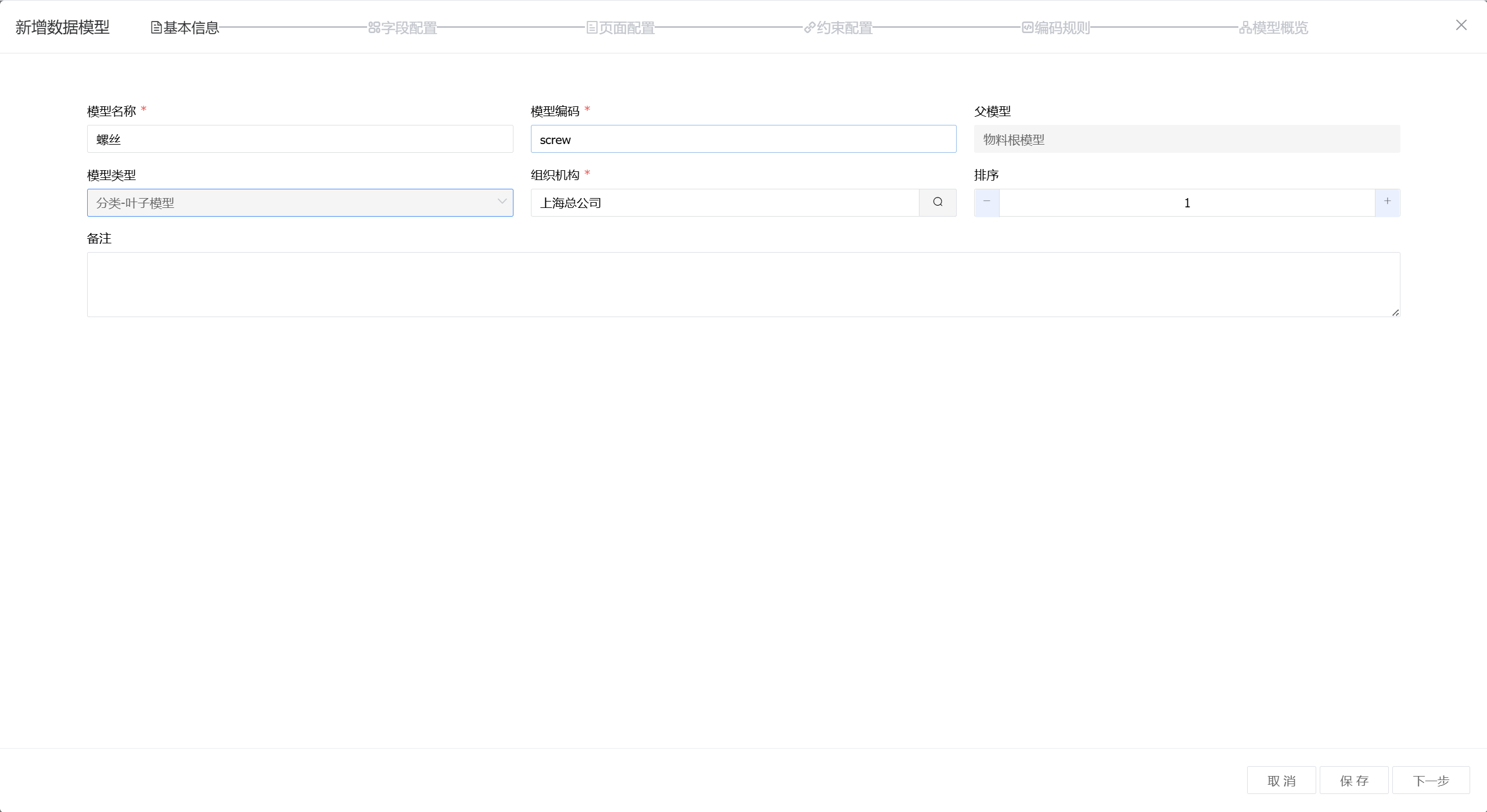Click the 基本信息 step document icon

tap(156, 28)
